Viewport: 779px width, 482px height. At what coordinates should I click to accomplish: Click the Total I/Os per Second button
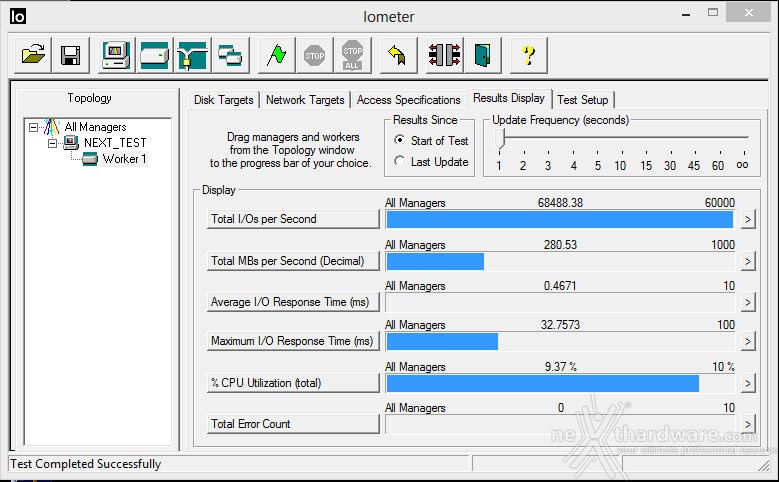[x=293, y=219]
